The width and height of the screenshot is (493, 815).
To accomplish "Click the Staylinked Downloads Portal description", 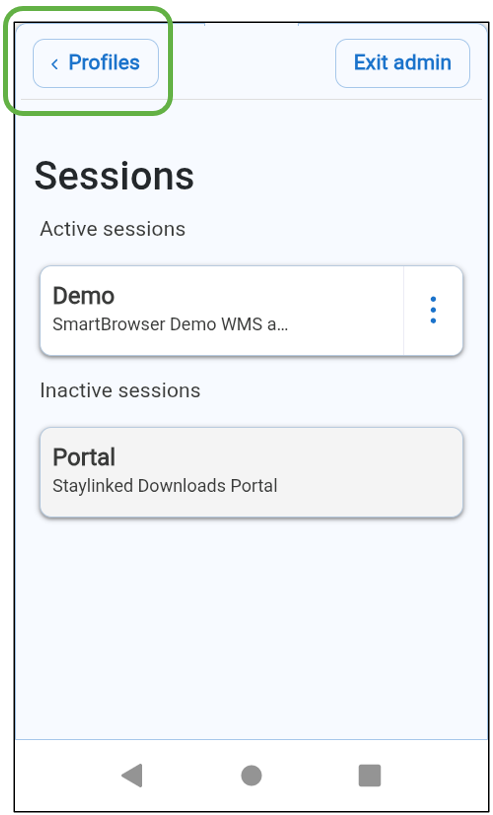I will click(x=165, y=486).
